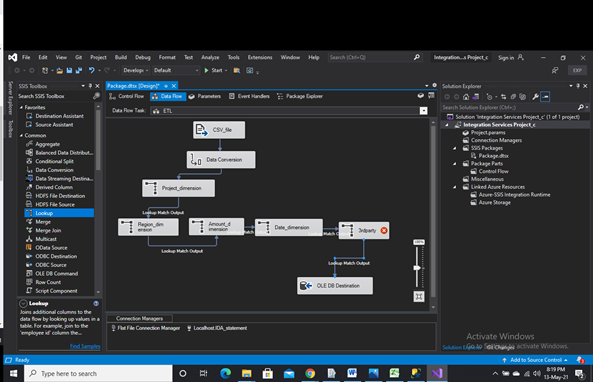Screen dimensions: 593x382
Task: Click the Search Solution Explorer field
Action: click(511, 107)
